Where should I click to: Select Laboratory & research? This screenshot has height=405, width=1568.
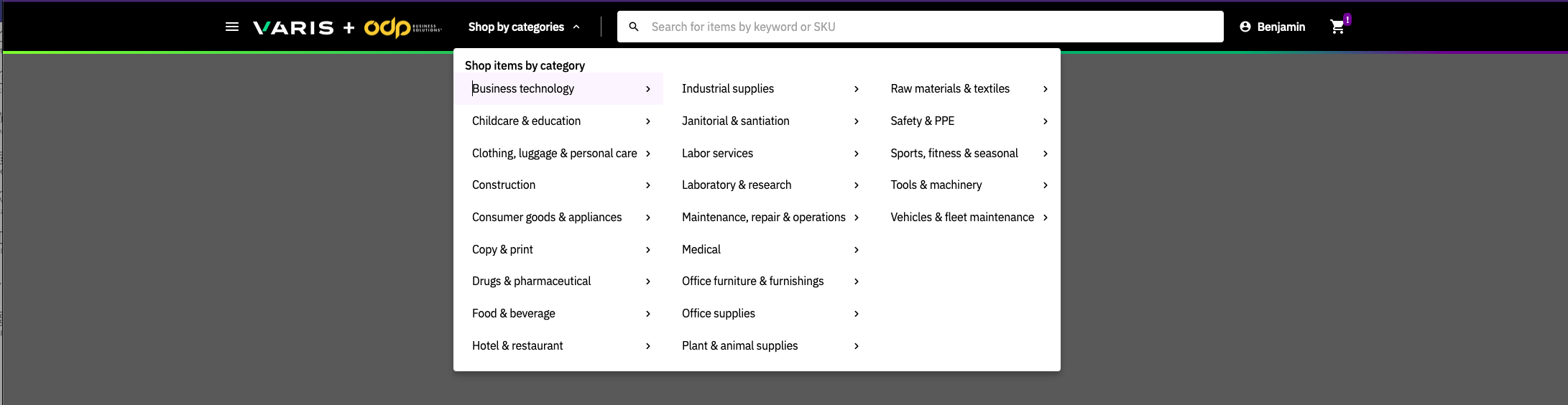pyautogui.click(x=768, y=185)
